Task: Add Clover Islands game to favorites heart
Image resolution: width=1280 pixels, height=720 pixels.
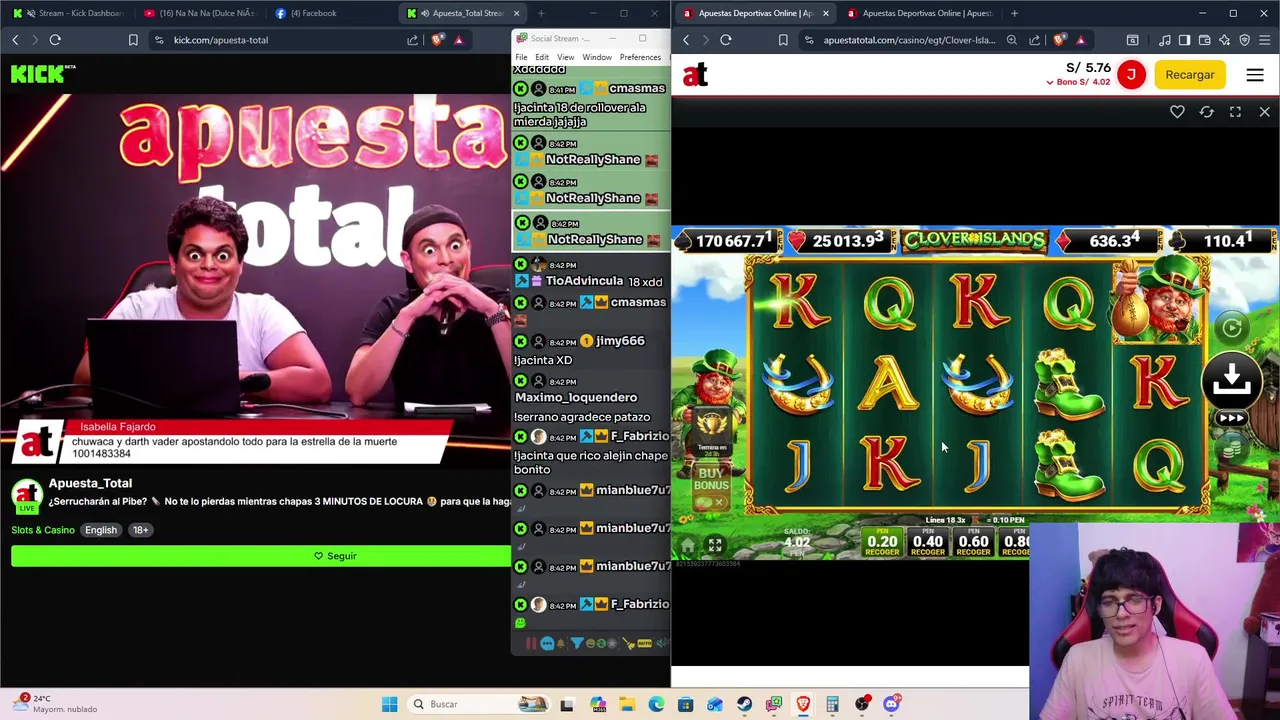Action: [1177, 112]
